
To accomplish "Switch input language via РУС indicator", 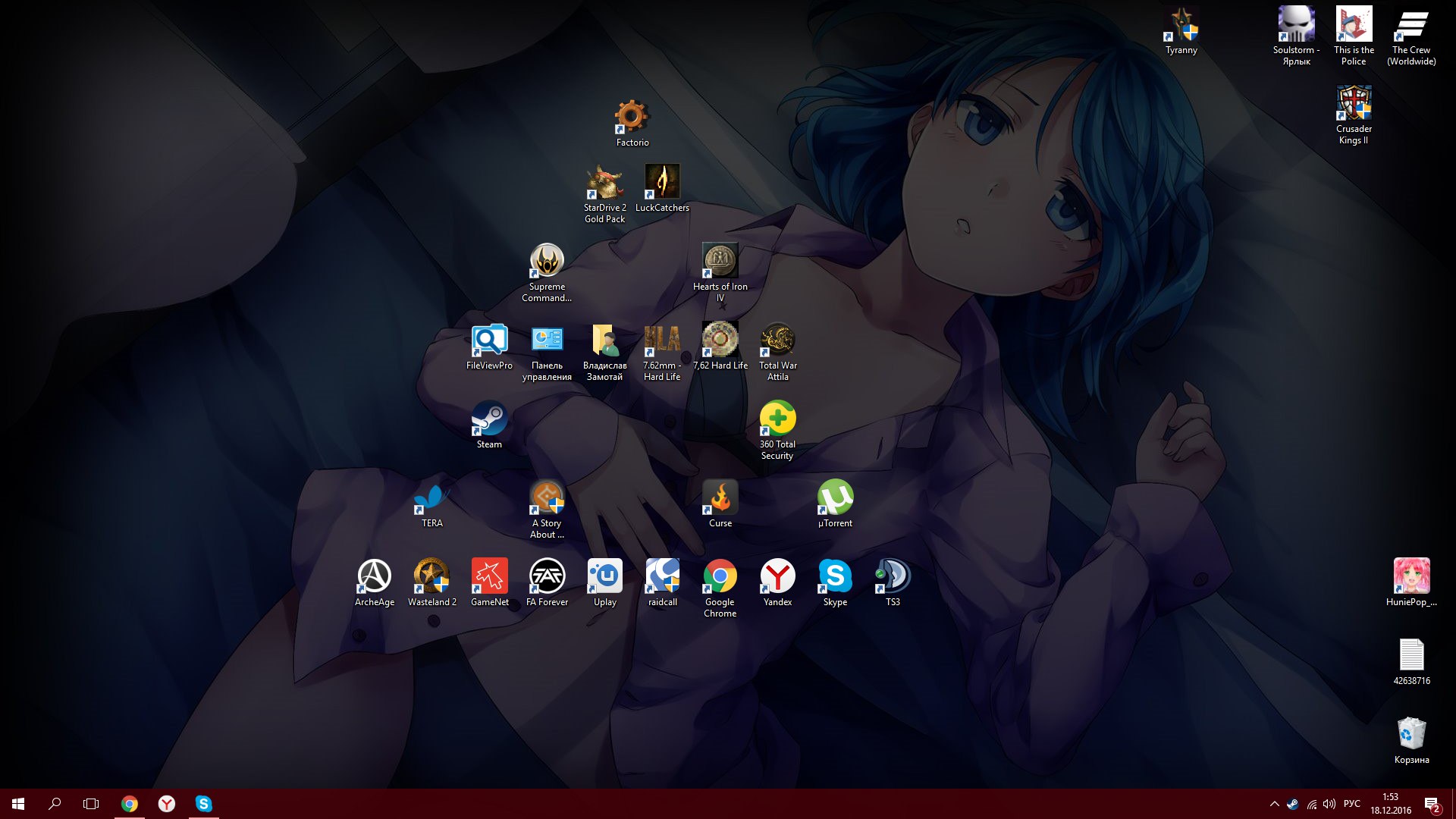I will [1351, 804].
